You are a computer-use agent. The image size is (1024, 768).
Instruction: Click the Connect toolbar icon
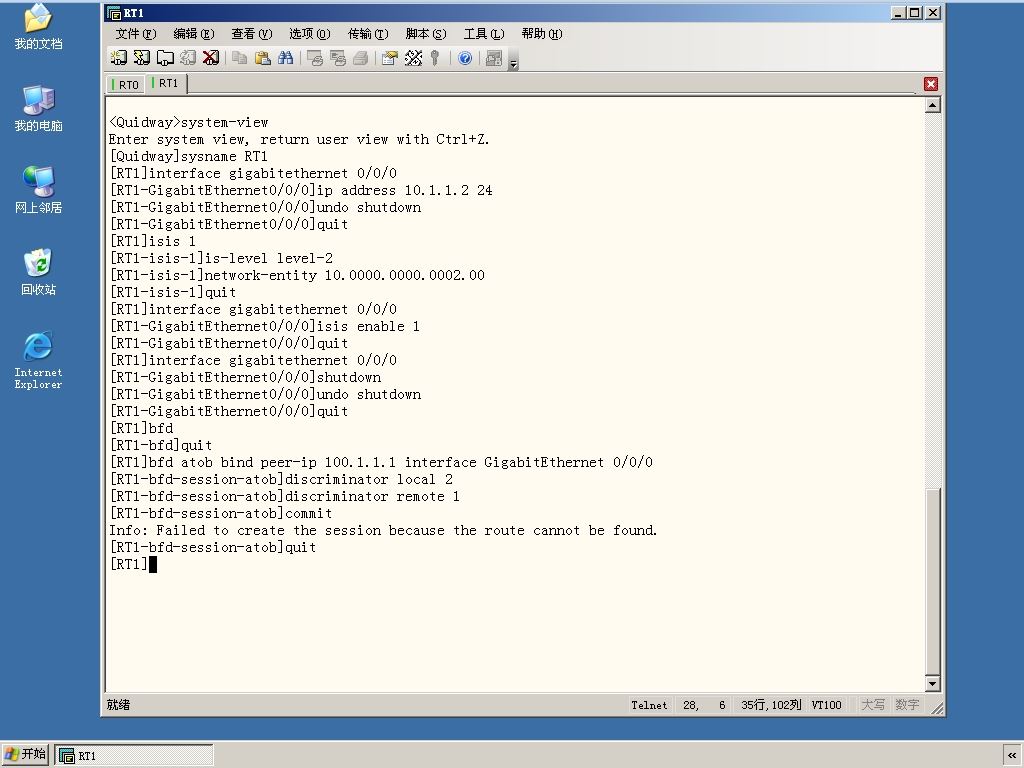point(118,58)
